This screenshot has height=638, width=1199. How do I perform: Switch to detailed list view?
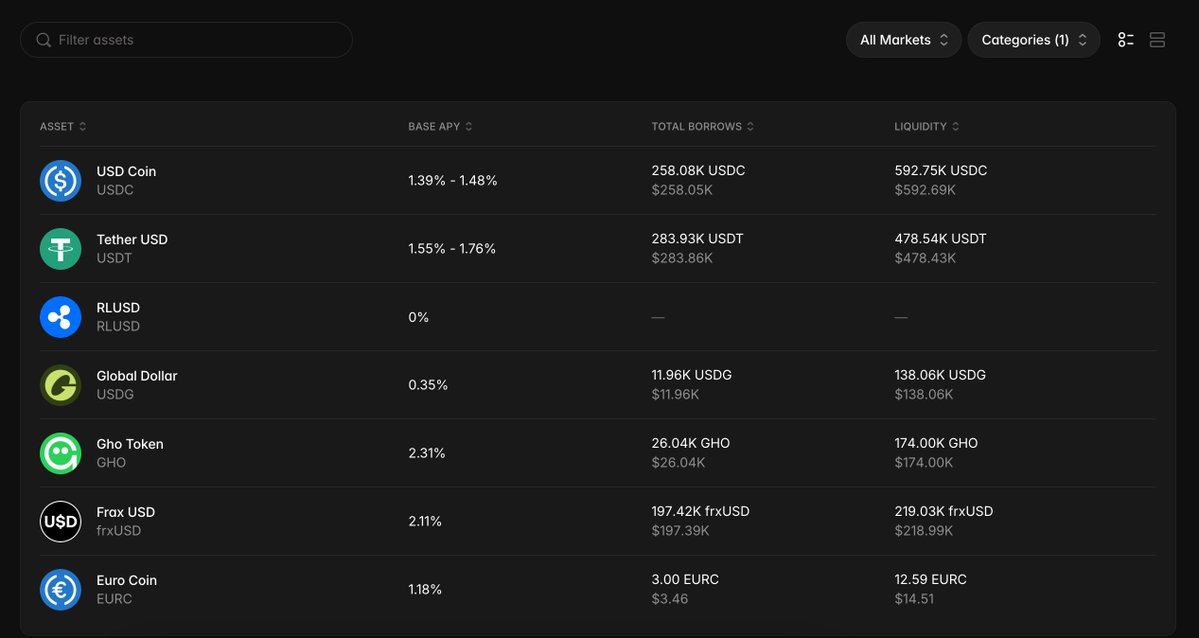pyautogui.click(x=1126, y=40)
